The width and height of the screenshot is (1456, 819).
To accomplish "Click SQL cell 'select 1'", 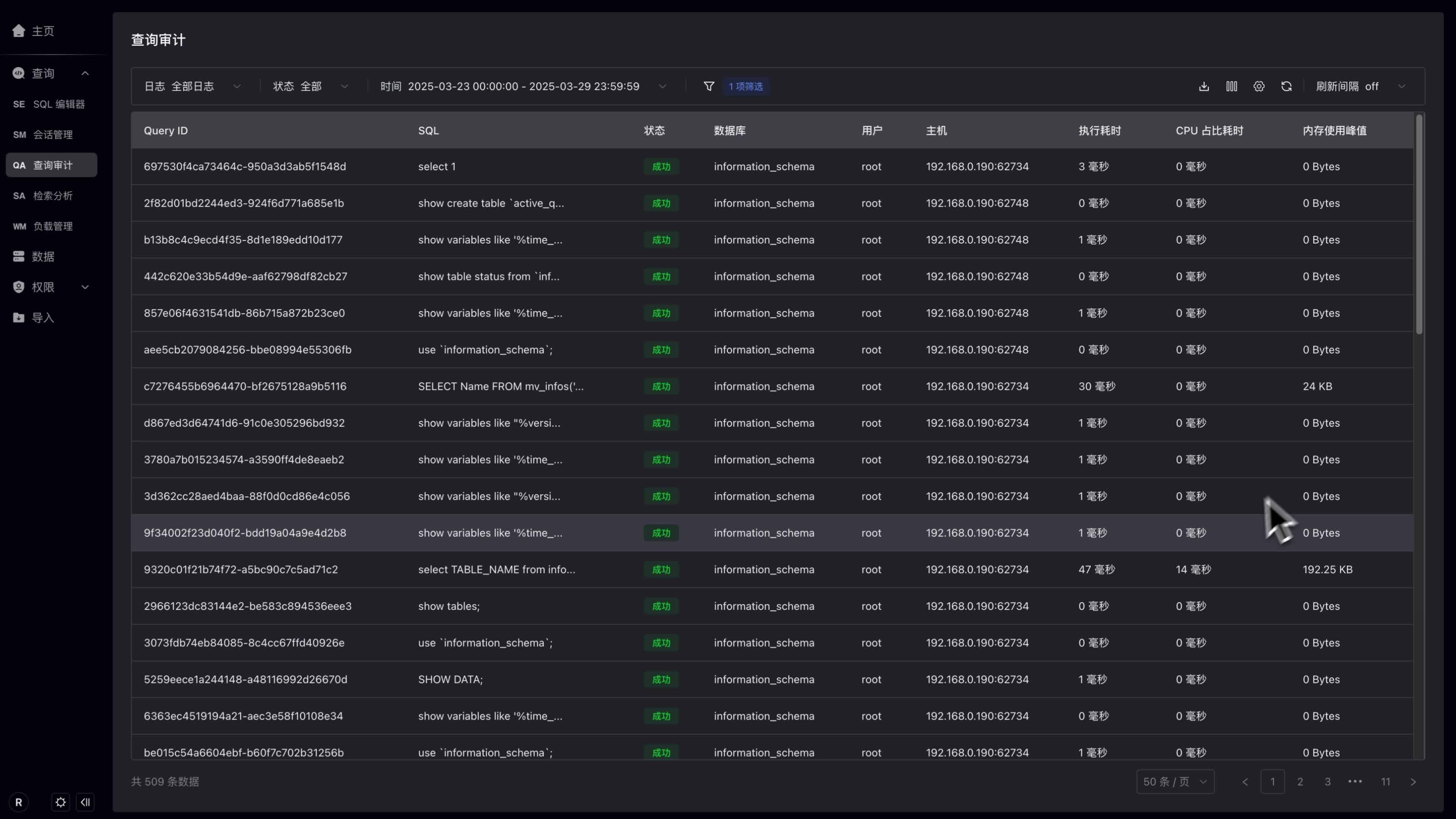I will pos(437,167).
